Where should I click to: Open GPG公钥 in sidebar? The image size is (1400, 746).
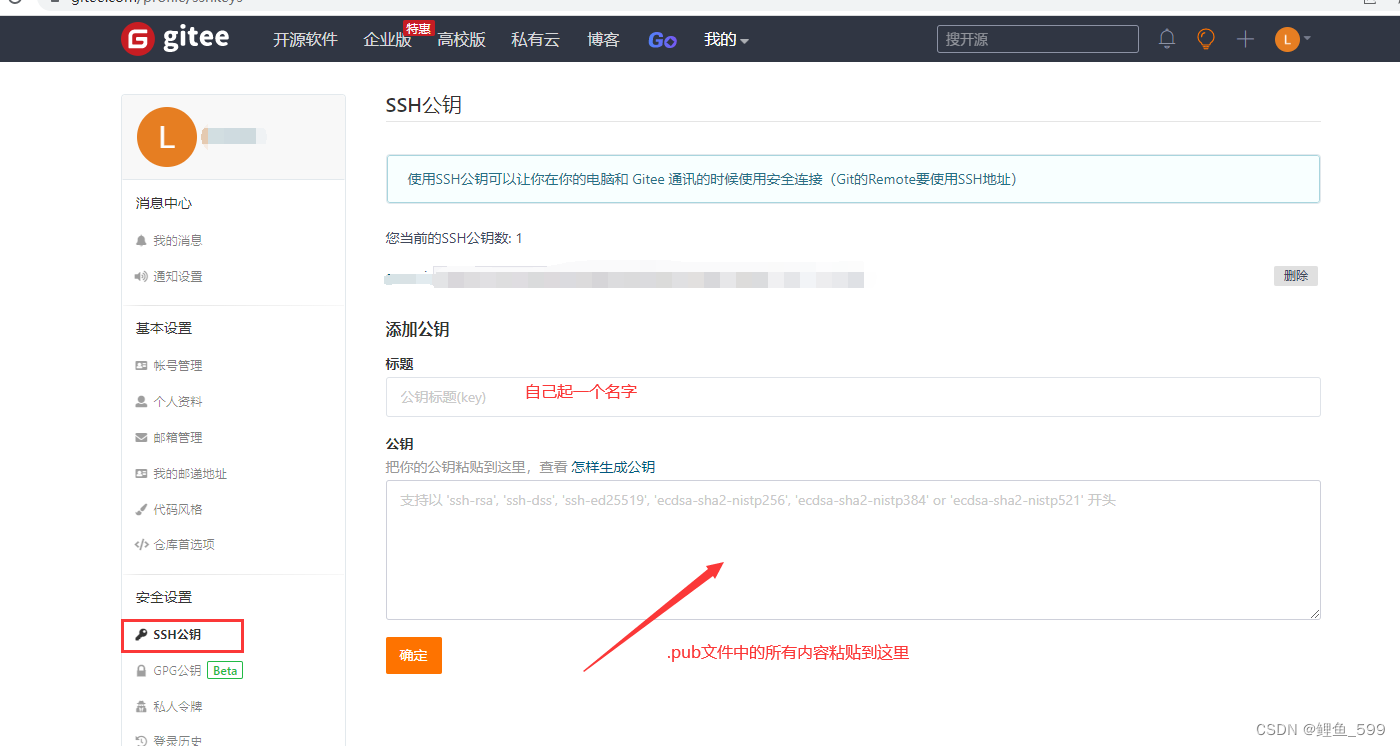177,671
